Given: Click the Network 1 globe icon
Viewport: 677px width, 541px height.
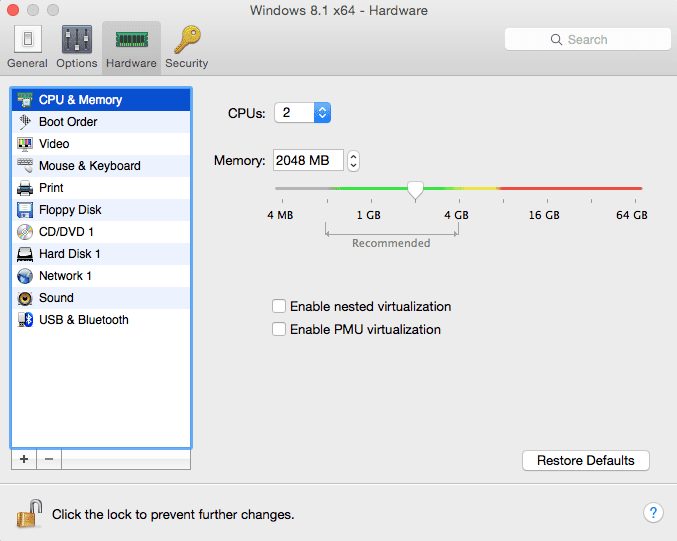Looking at the screenshot, I should click(25, 276).
